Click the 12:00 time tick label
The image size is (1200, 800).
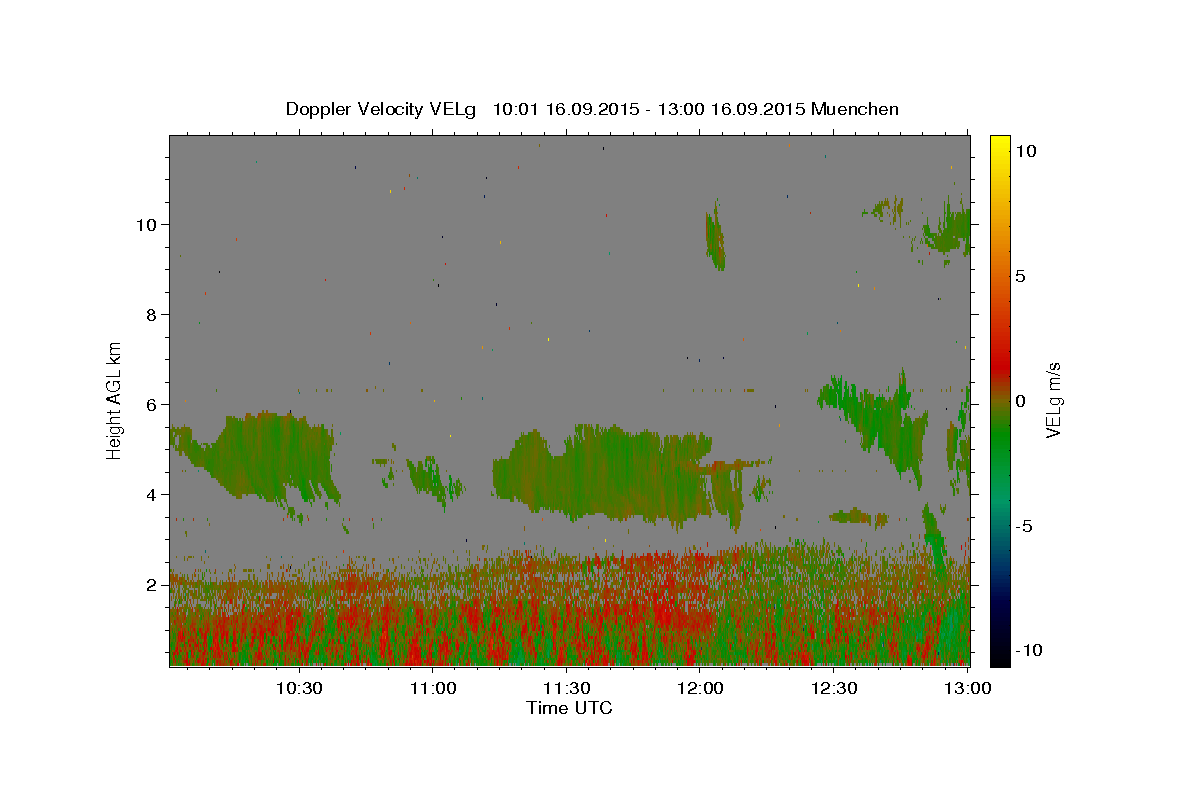pyautogui.click(x=701, y=689)
